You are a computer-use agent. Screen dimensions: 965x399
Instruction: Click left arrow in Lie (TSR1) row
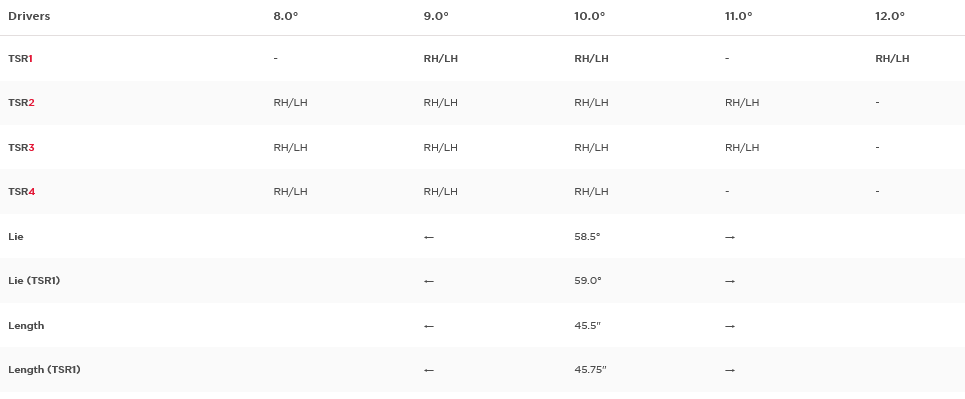[429, 281]
